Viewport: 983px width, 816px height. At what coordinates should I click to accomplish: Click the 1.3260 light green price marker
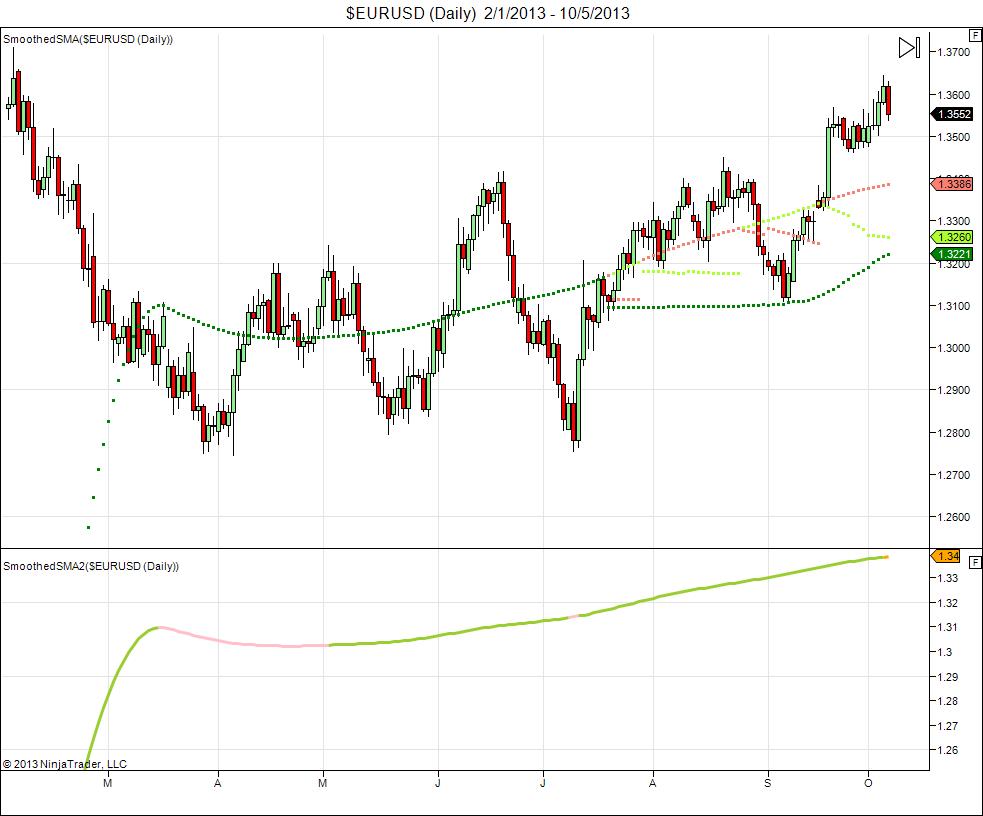[953, 237]
